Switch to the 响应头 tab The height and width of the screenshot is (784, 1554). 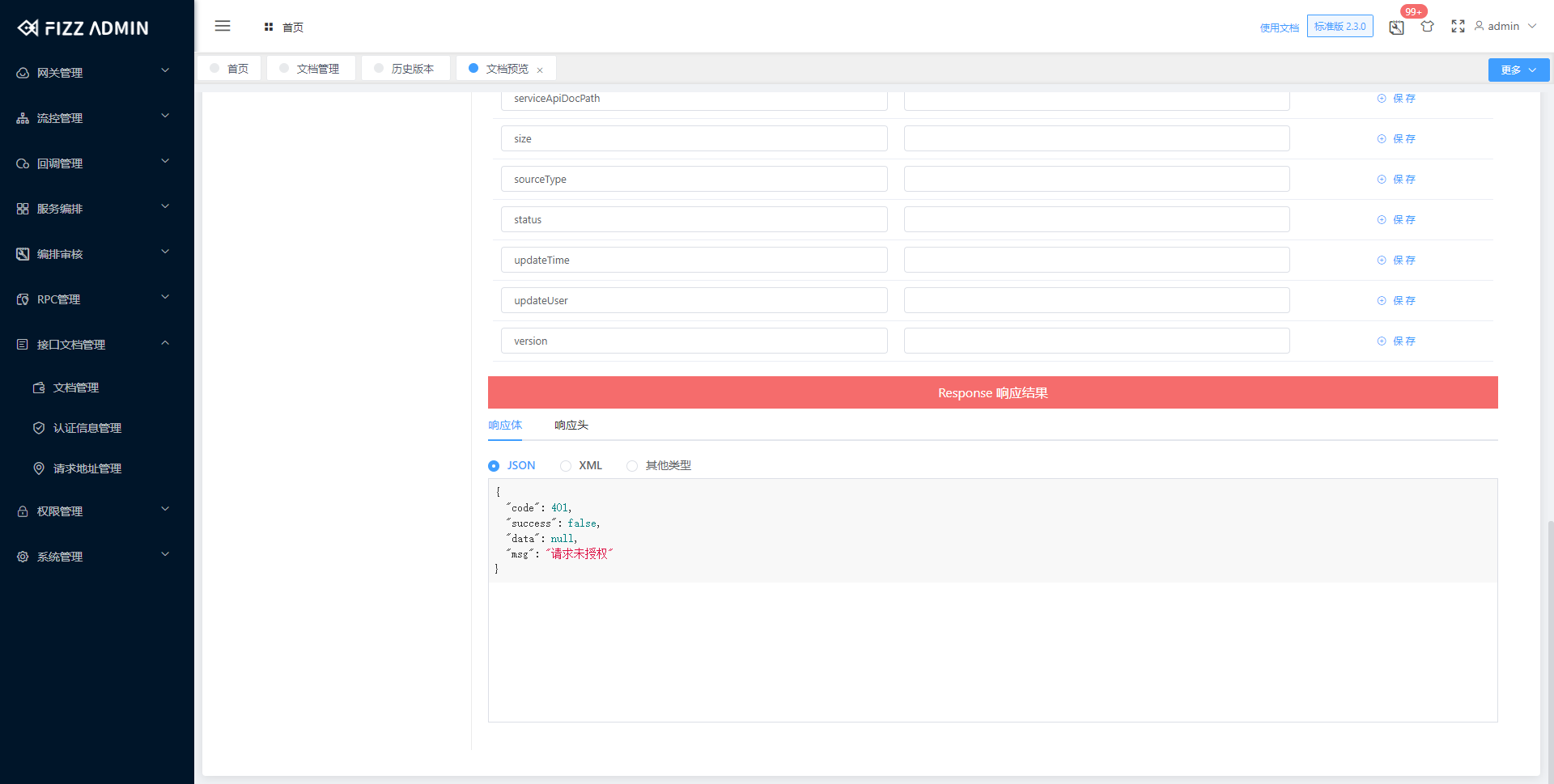pos(571,425)
